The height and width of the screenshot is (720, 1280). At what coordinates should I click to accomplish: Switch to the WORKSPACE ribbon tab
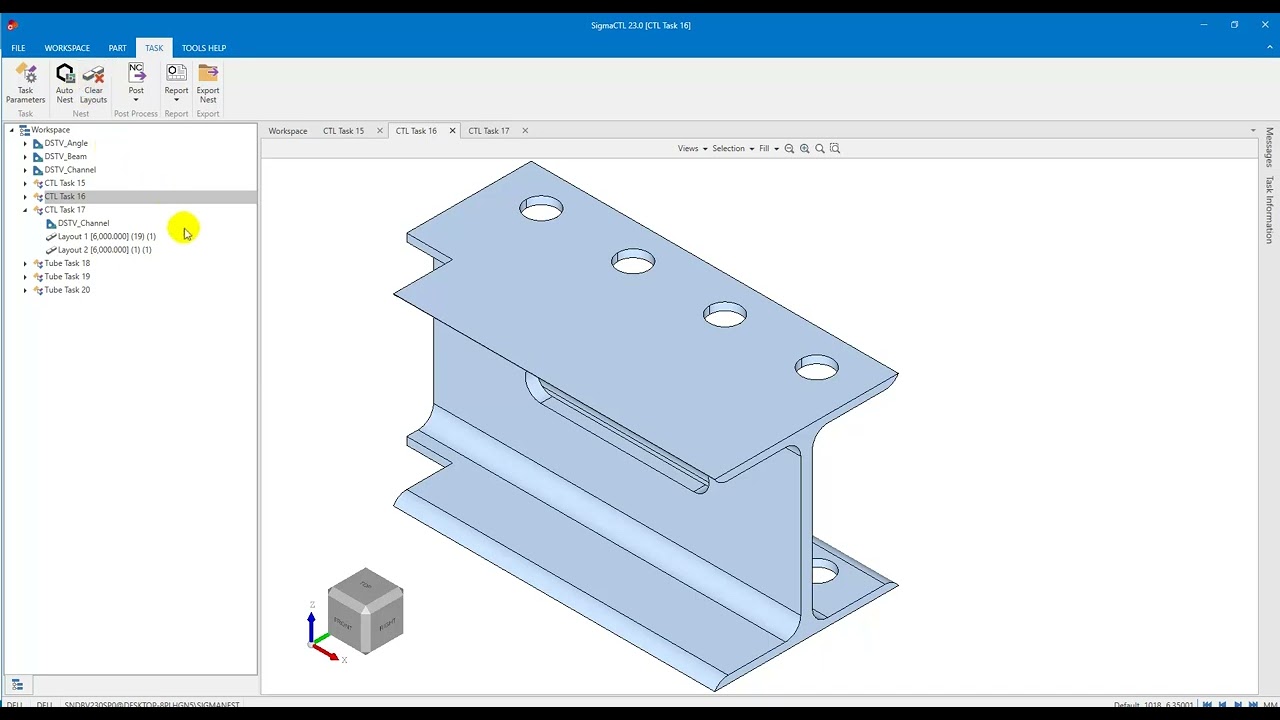pyautogui.click(x=67, y=48)
